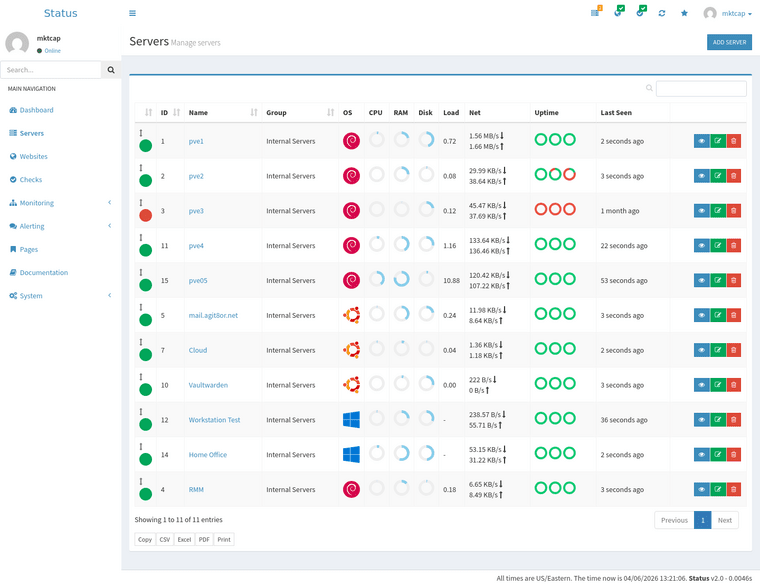Delete Vaultwarden server trash button

click(x=734, y=385)
